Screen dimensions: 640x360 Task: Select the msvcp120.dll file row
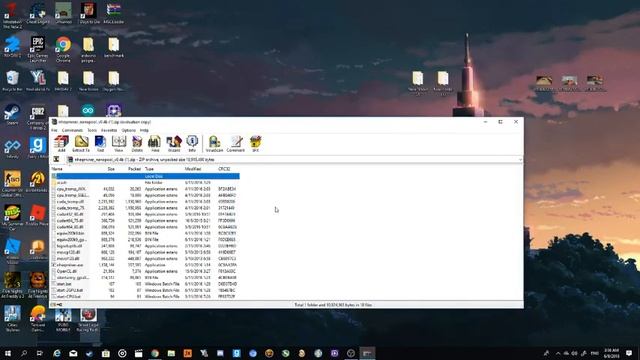pos(145,252)
